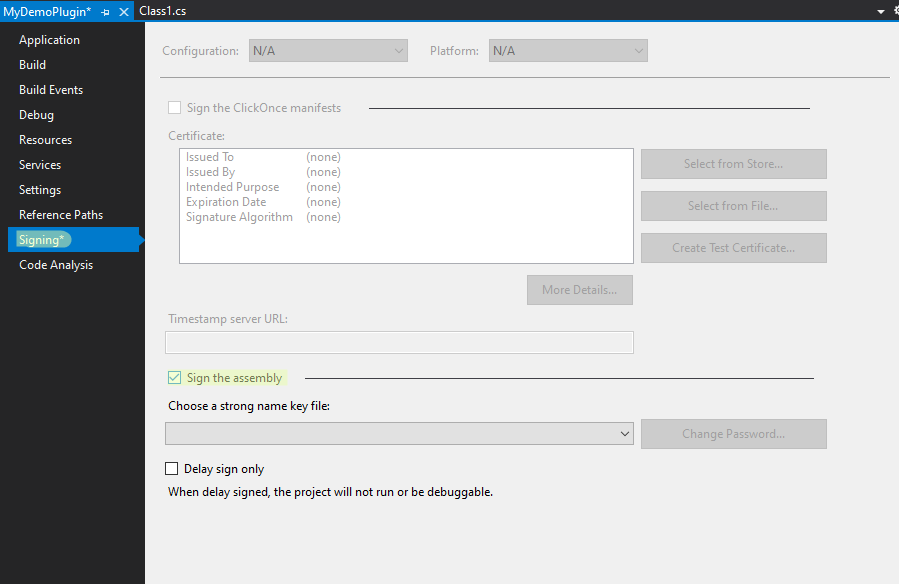The height and width of the screenshot is (584, 899).
Task: Enable Sign the ClickOnce manifests
Action: tap(175, 107)
